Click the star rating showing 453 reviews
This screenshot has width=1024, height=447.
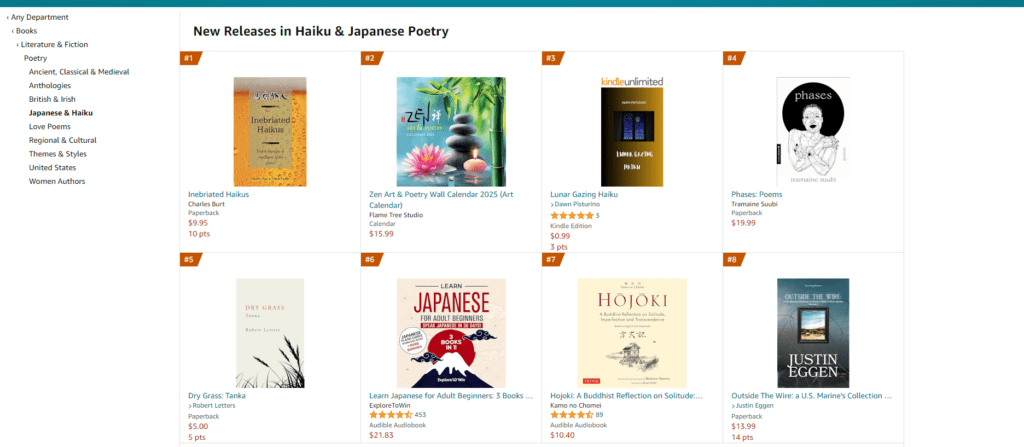tap(391, 415)
